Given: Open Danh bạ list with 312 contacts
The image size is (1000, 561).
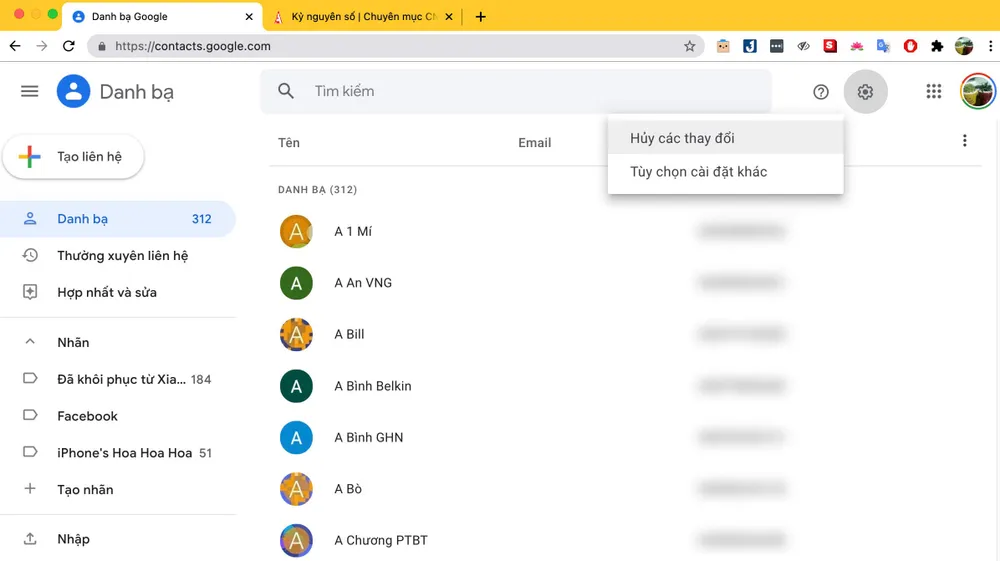Looking at the screenshot, I should tap(118, 219).
